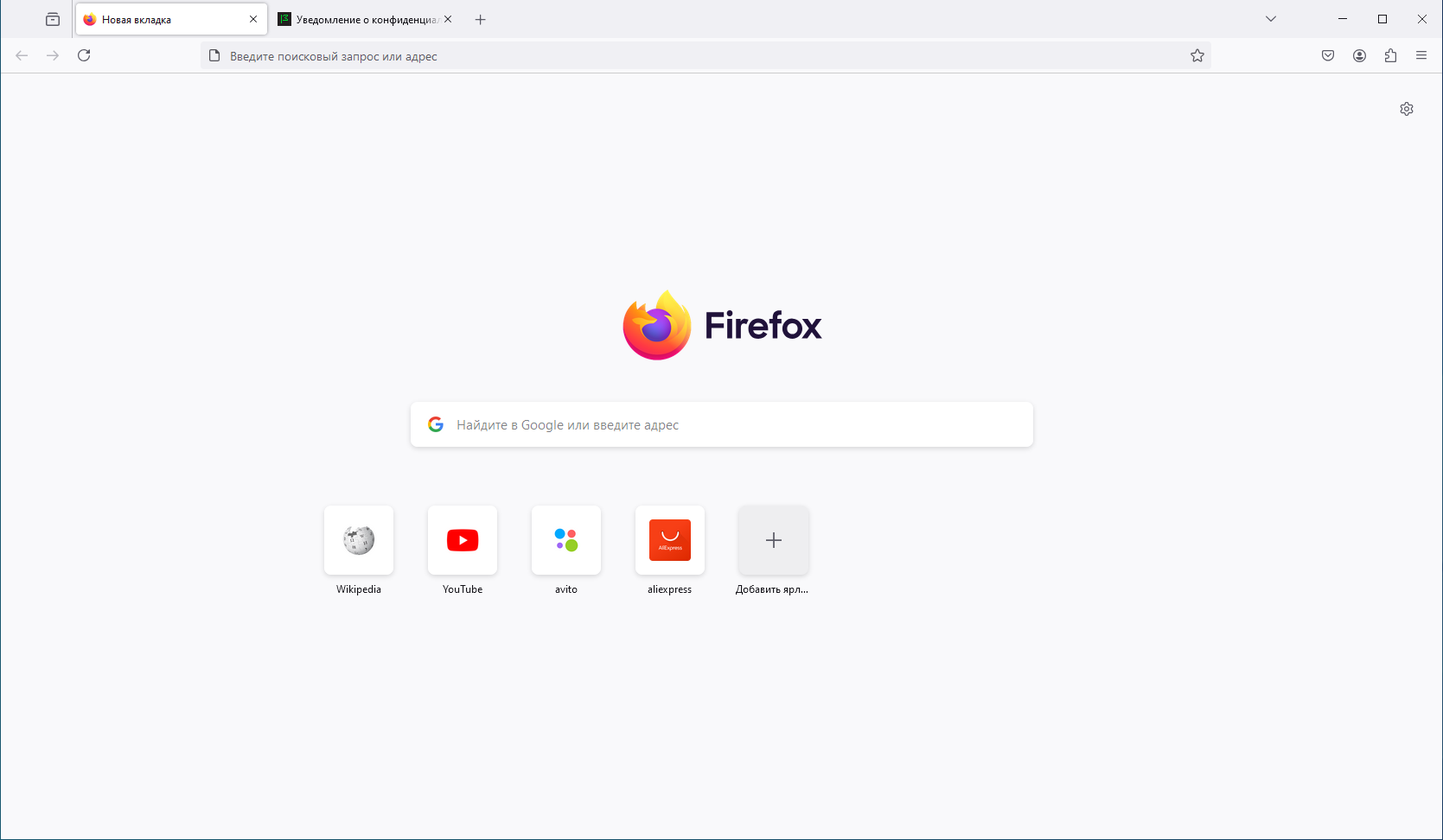The width and height of the screenshot is (1443, 840).
Task: Click the Google search box on the page
Action: point(722,424)
